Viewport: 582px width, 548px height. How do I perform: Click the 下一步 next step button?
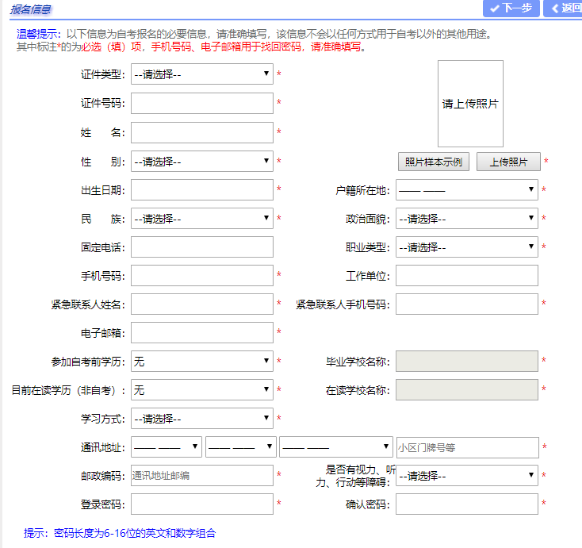coord(511,8)
